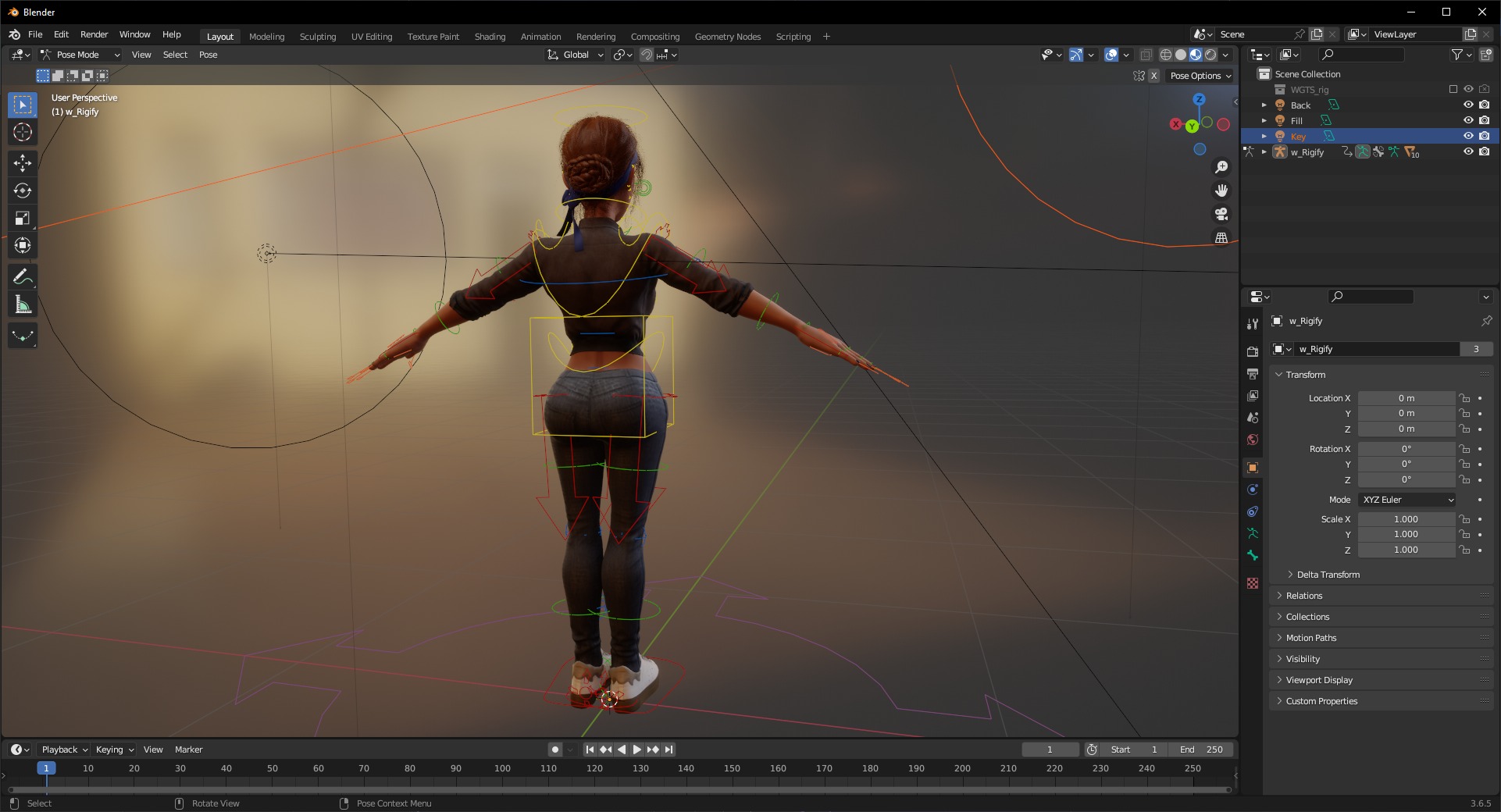Hide Fill light in viewport
The width and height of the screenshot is (1501, 812).
[1468, 120]
